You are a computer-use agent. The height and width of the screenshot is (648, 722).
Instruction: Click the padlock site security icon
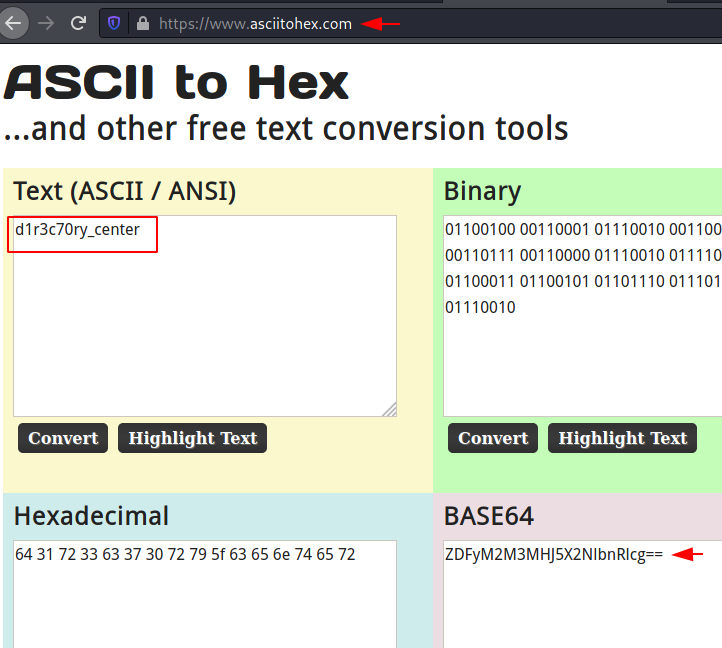[x=143, y=23]
